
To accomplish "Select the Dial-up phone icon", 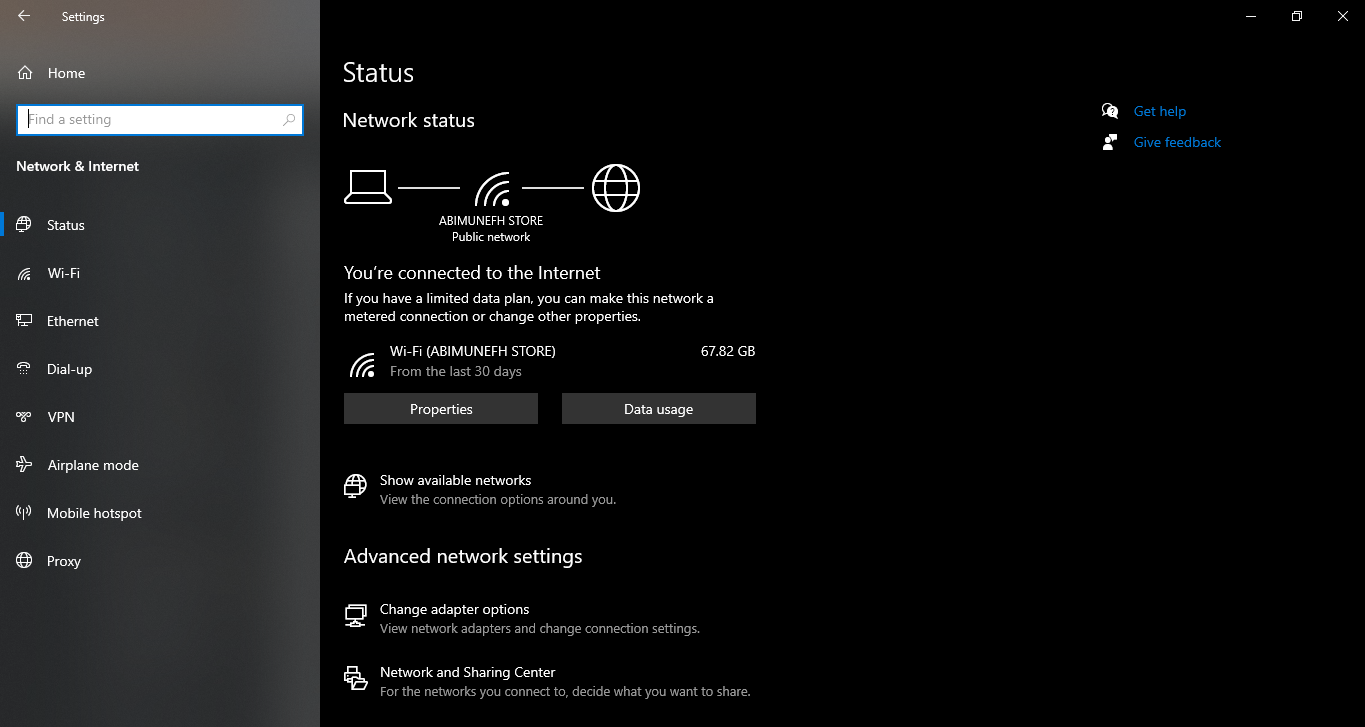I will pyautogui.click(x=24, y=369).
